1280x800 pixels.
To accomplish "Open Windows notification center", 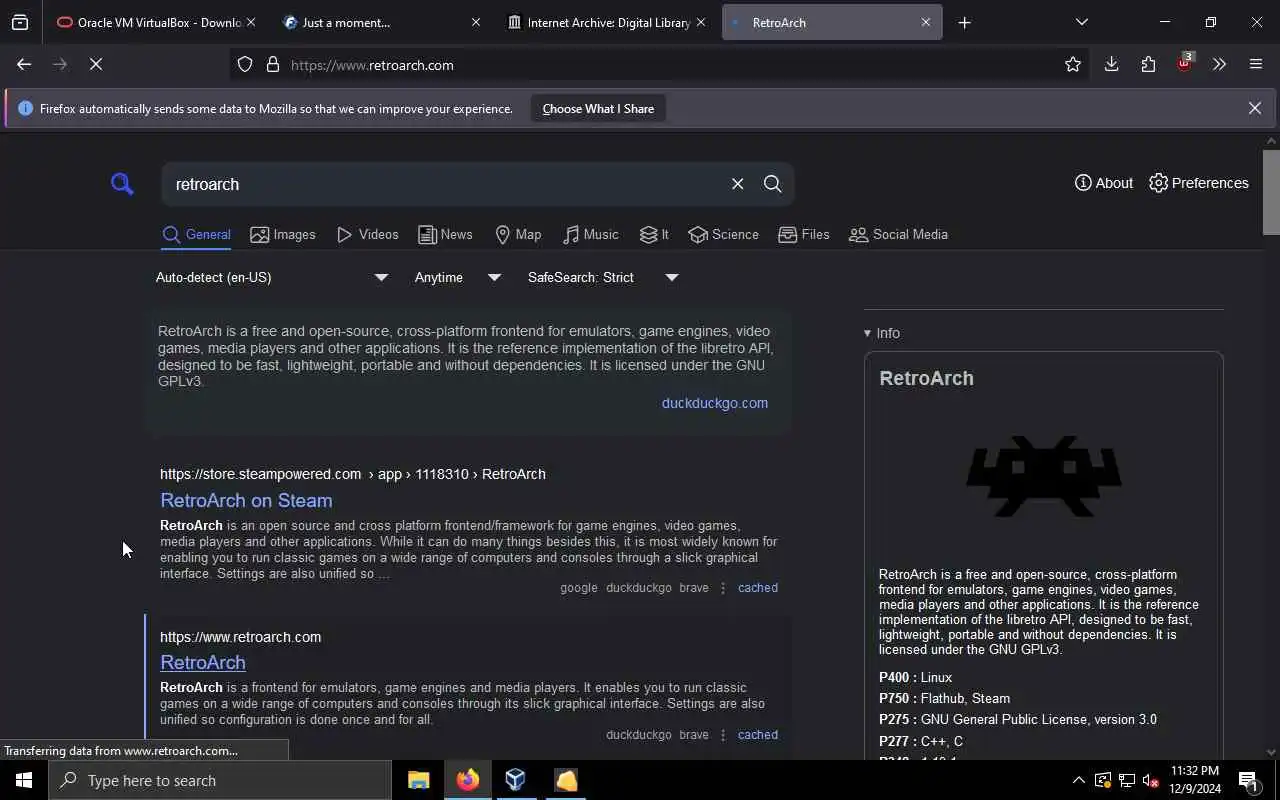I will point(1248,780).
